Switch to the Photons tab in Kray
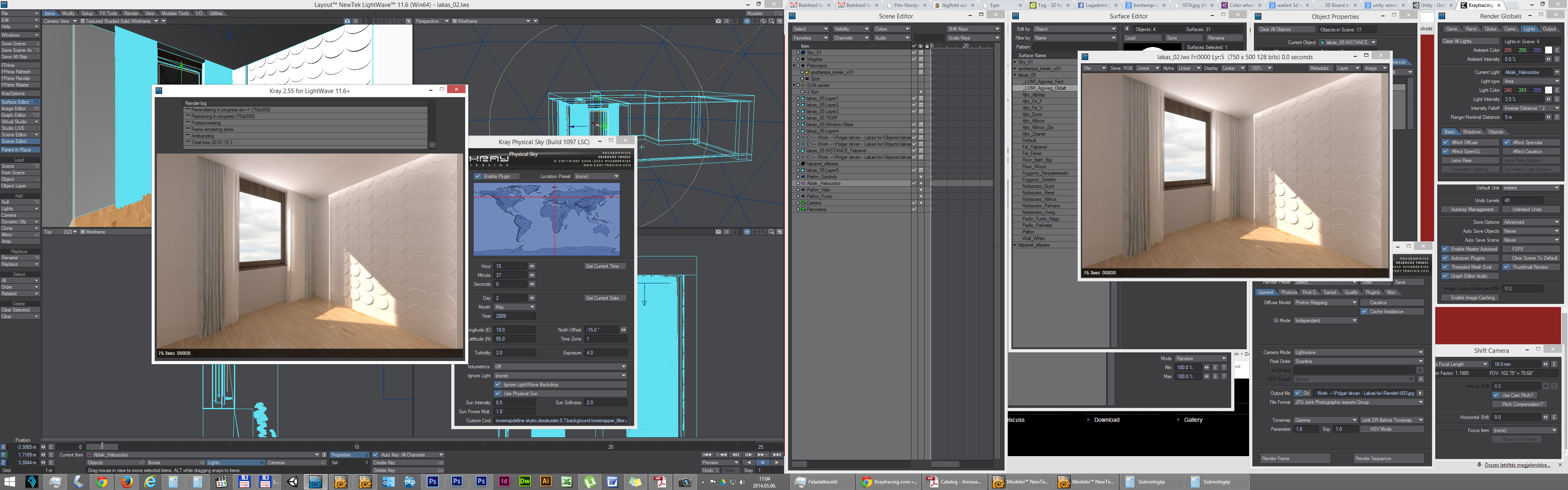Screen dimensions: 1568x490 pyautogui.click(x=1289, y=292)
